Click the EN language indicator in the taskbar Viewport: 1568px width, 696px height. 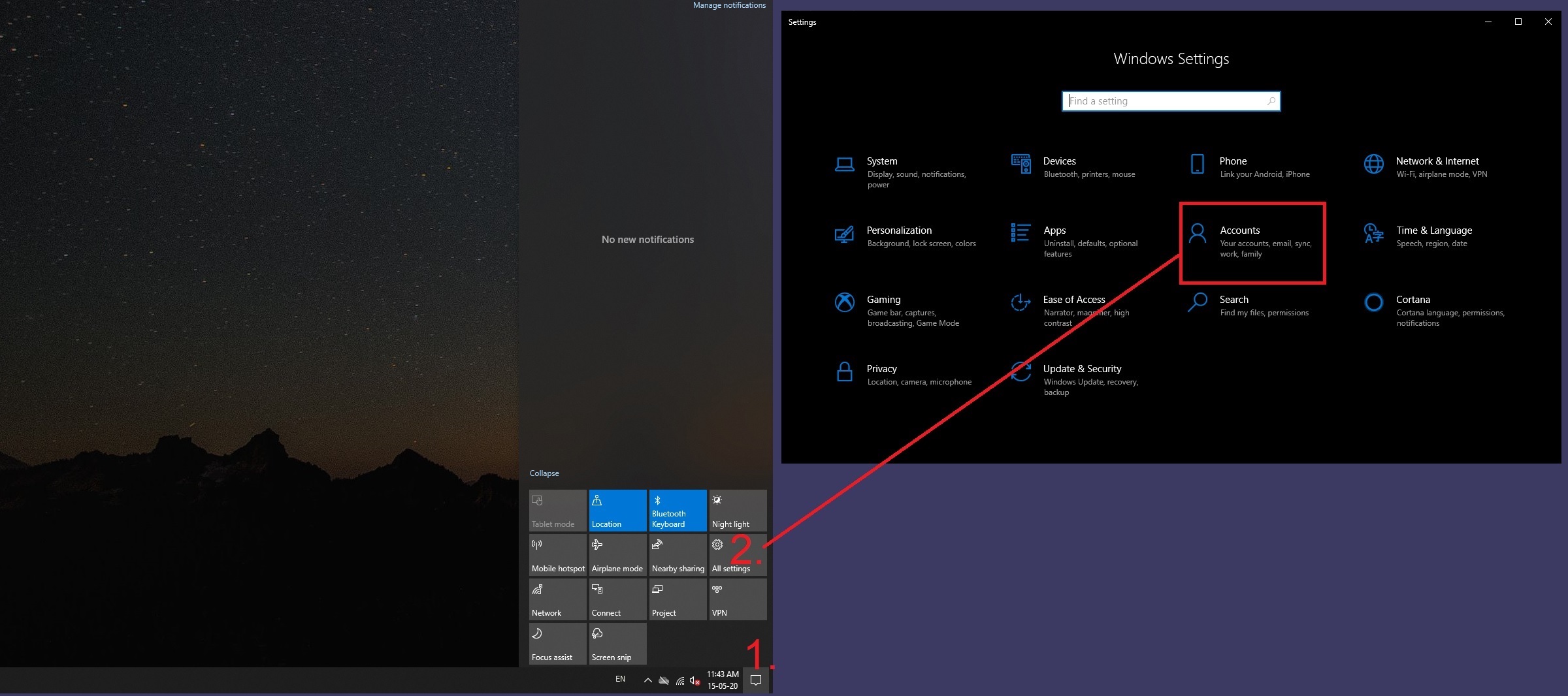(620, 680)
